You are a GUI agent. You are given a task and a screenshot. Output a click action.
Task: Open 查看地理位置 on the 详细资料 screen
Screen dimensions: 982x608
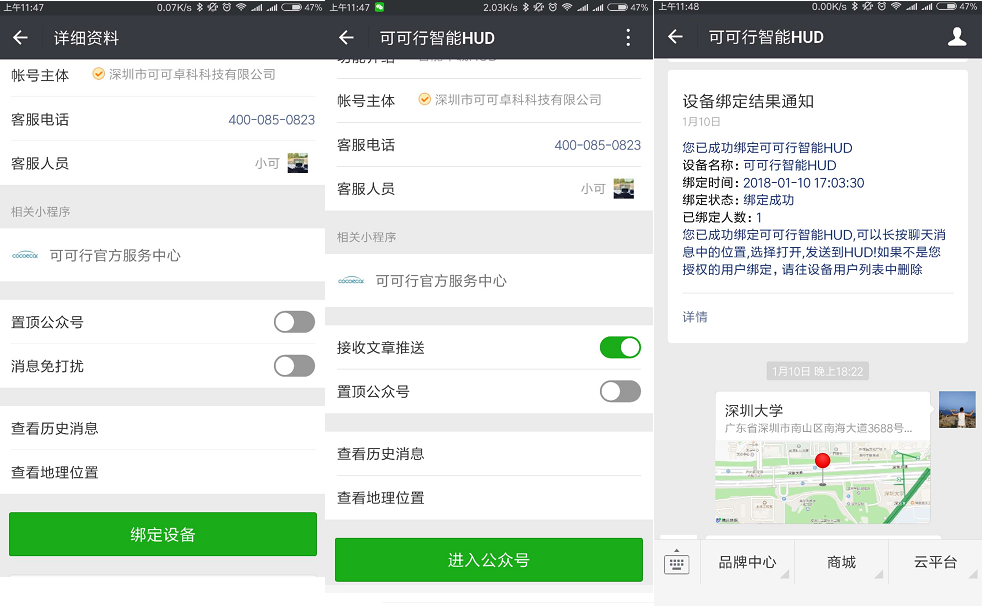point(162,472)
